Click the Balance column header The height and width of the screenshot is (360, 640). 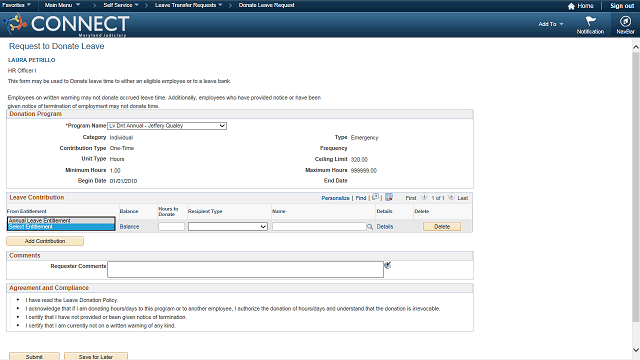click(129, 211)
